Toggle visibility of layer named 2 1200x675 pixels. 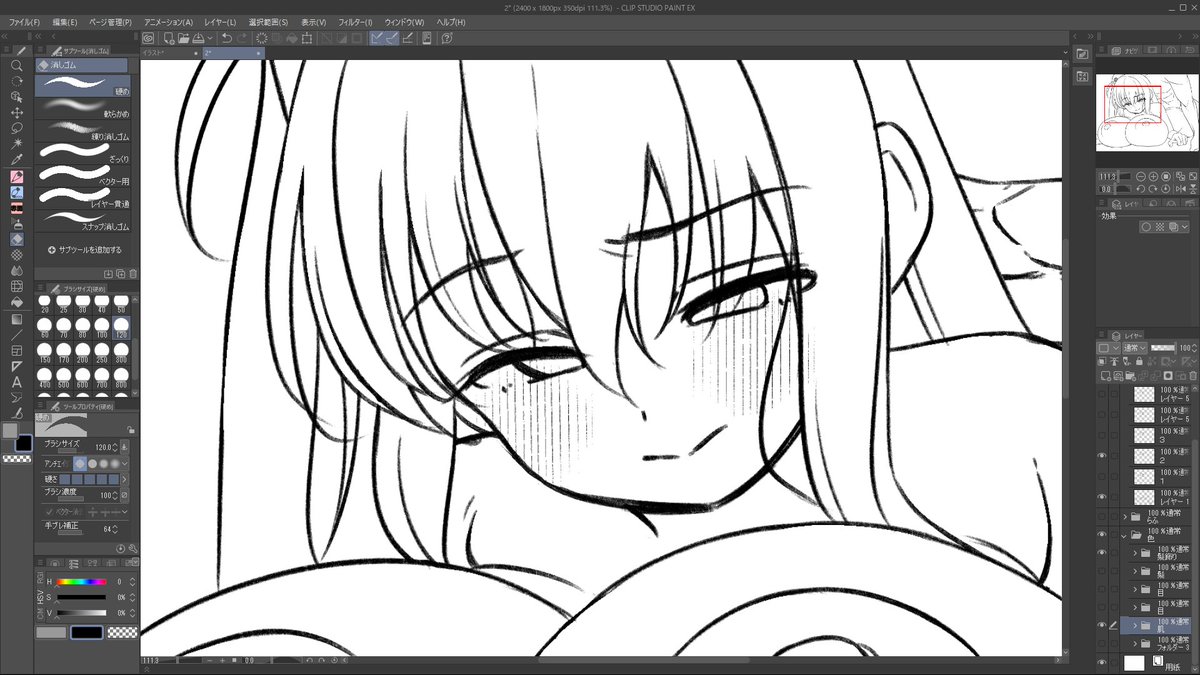pyautogui.click(x=1102, y=455)
